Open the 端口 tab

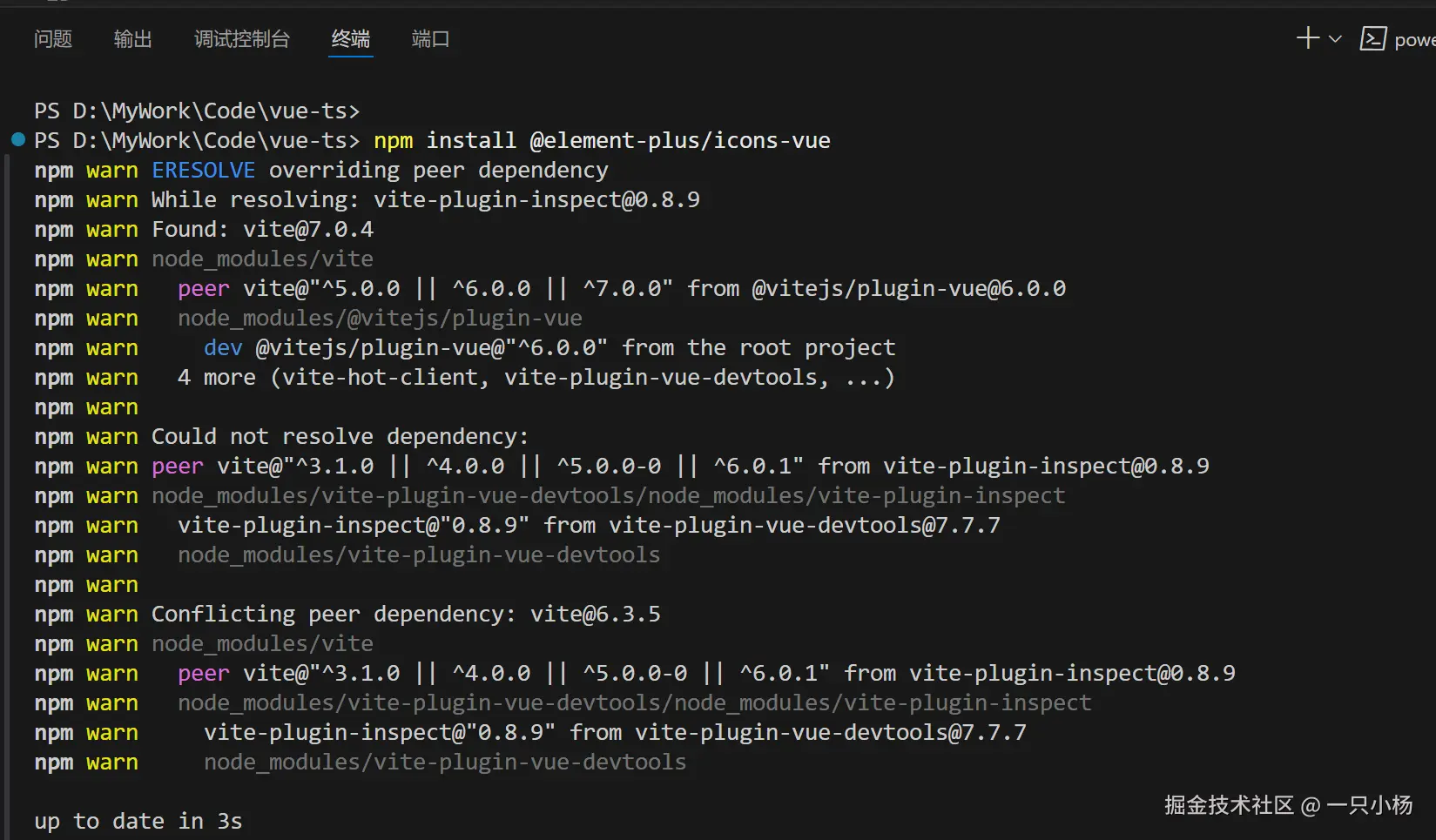point(430,39)
